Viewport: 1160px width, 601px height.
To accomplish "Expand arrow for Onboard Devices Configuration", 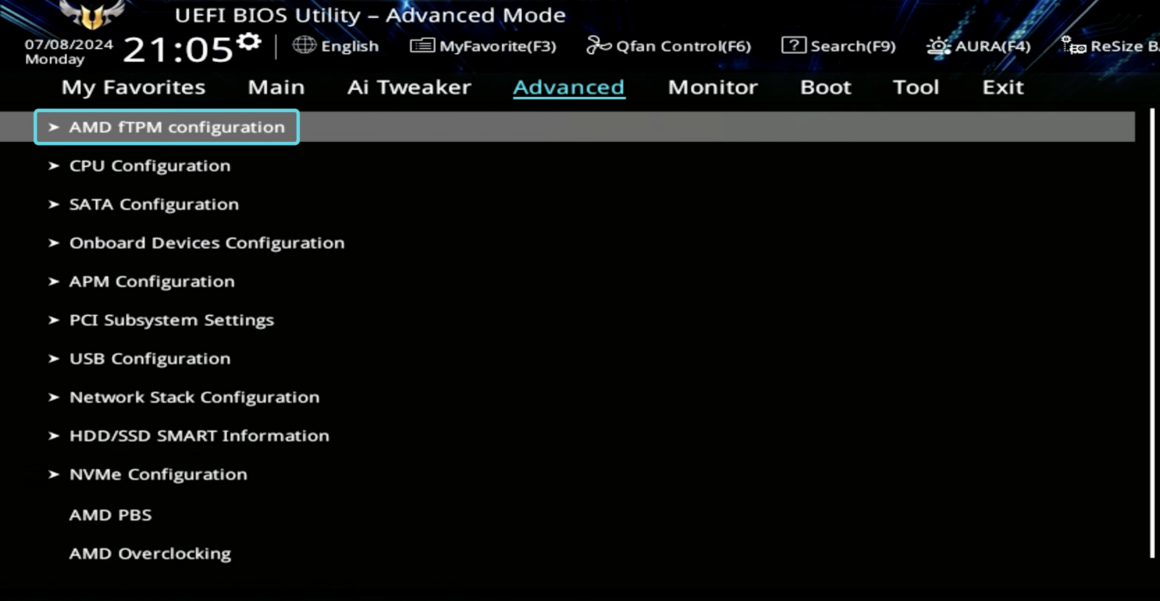I will 53,243.
